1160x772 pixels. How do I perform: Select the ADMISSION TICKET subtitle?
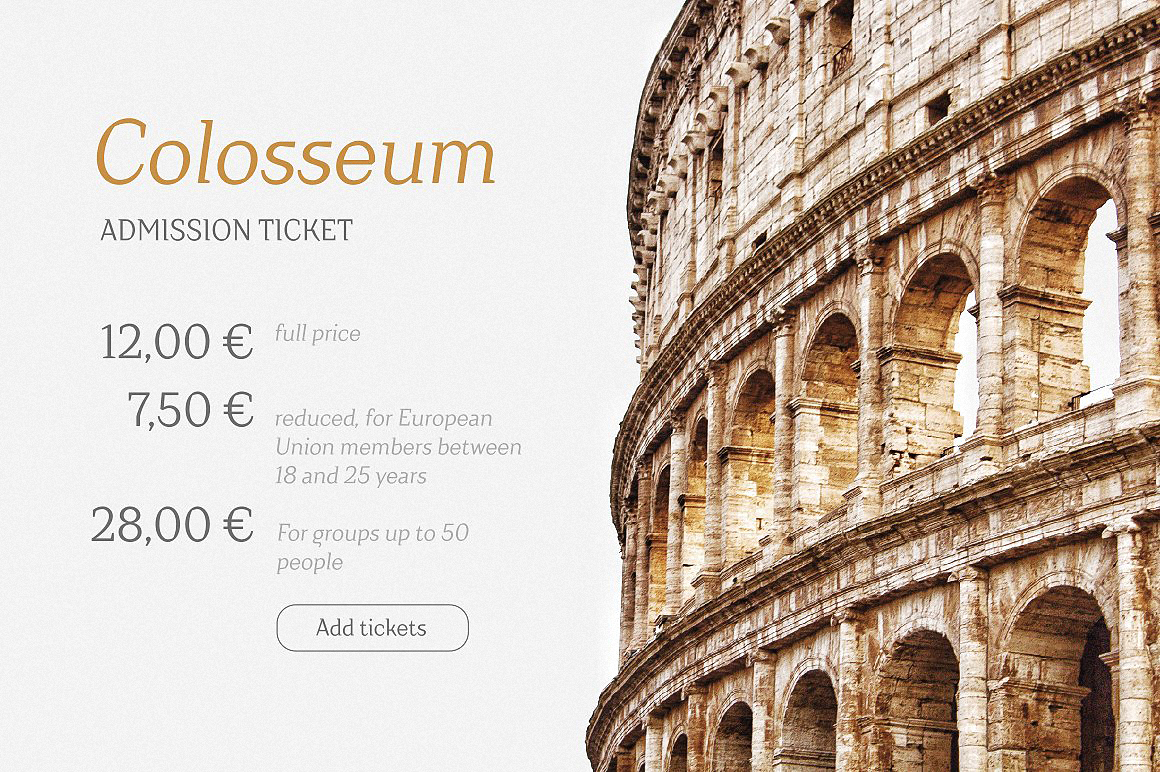coord(226,231)
